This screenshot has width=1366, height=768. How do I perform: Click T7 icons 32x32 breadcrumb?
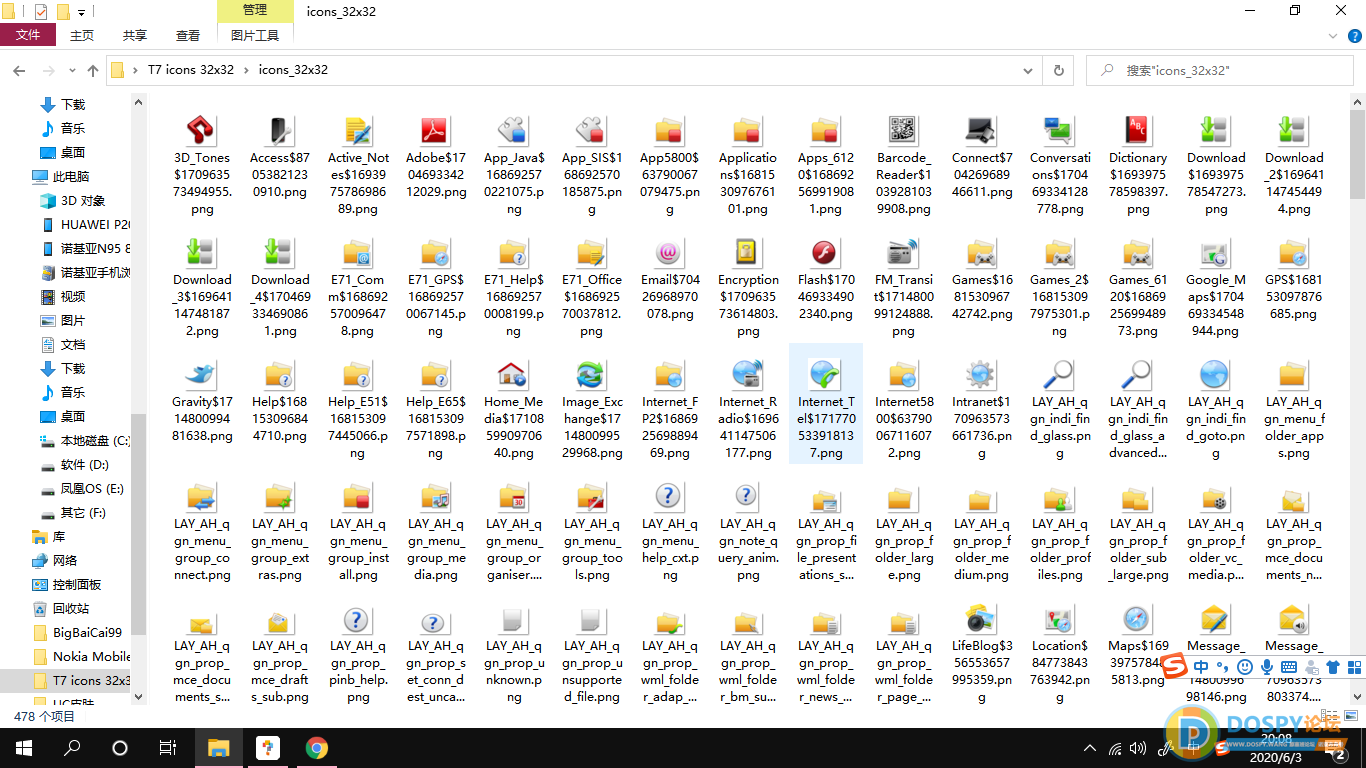(x=191, y=70)
